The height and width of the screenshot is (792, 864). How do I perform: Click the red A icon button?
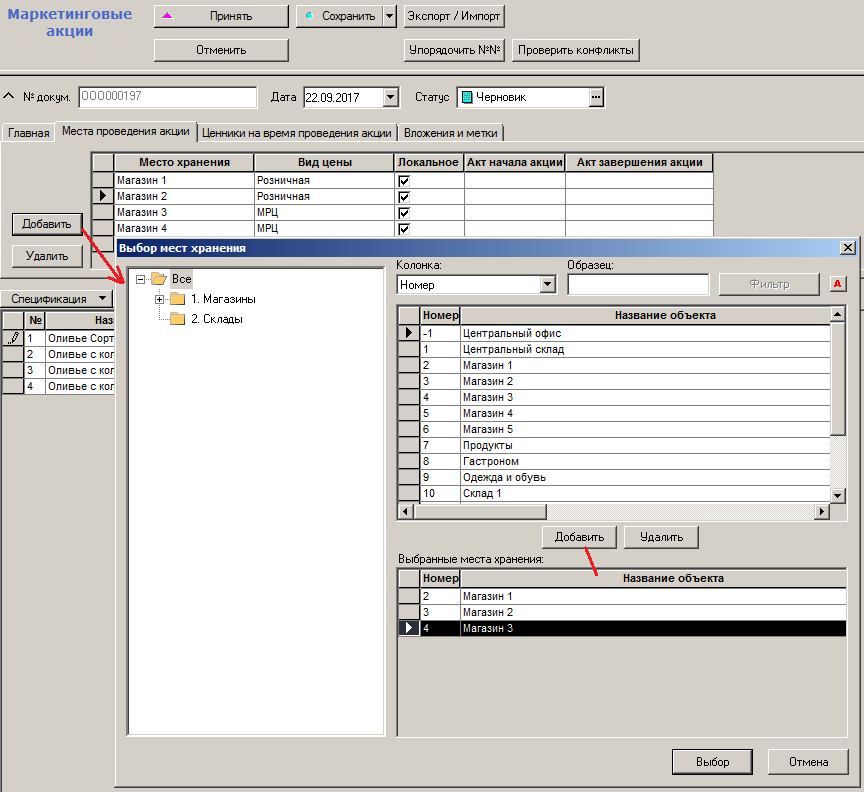838,284
